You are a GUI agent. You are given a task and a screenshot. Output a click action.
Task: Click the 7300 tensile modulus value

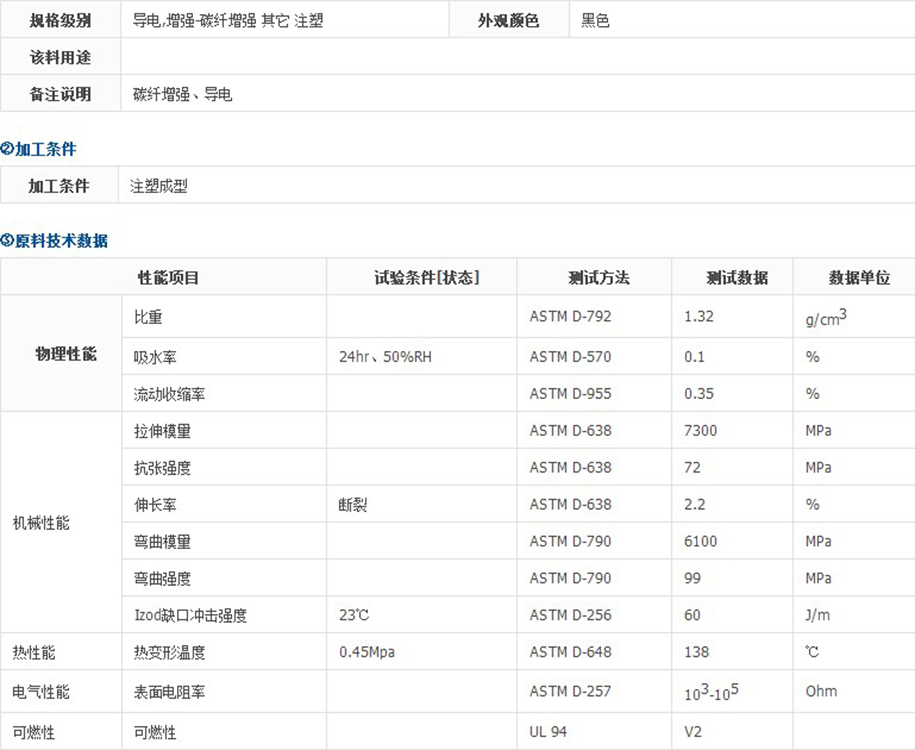pyautogui.click(x=700, y=431)
